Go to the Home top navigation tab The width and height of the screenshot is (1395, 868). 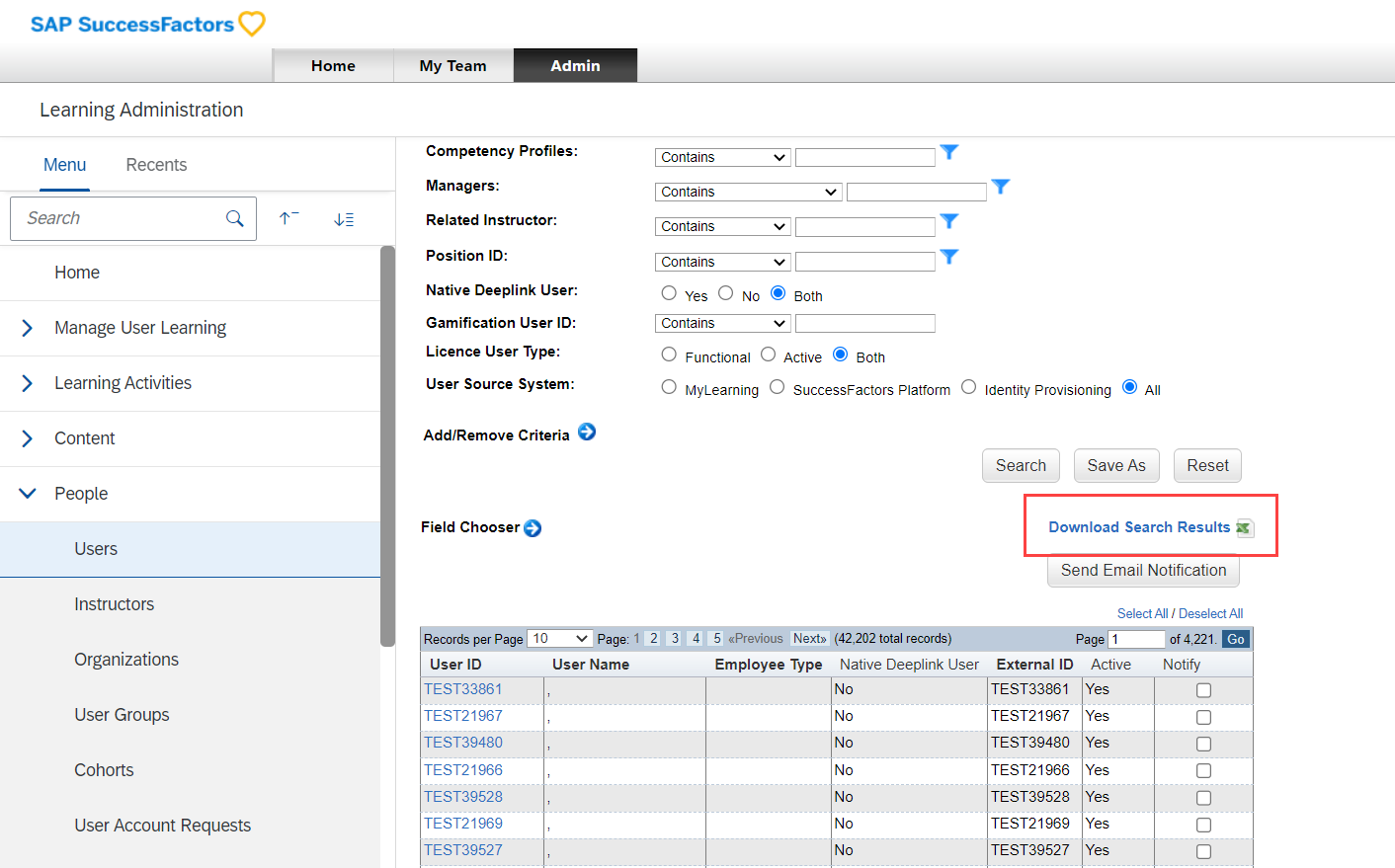coord(333,65)
